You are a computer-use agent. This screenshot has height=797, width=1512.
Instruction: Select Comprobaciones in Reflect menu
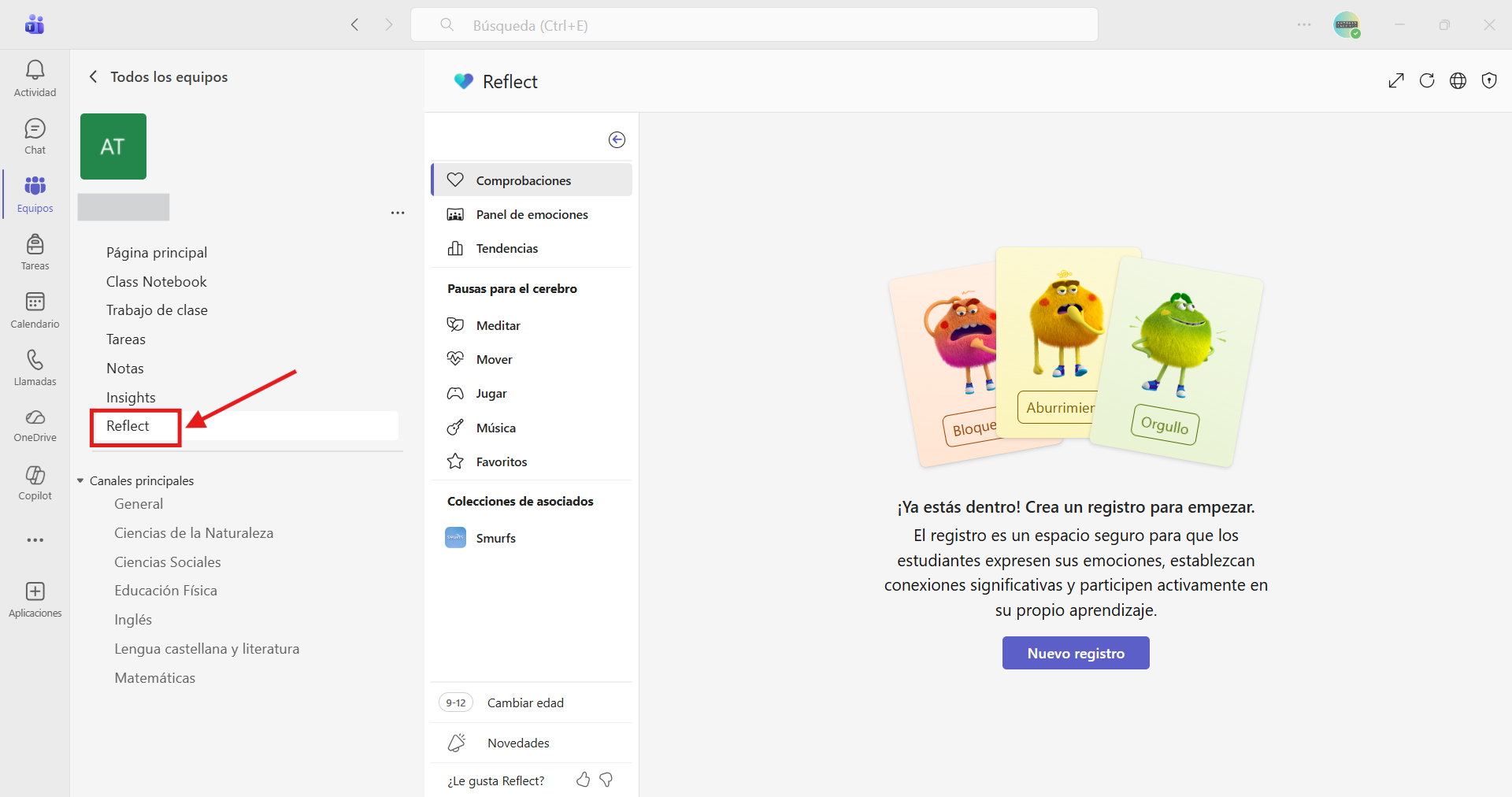tap(532, 180)
